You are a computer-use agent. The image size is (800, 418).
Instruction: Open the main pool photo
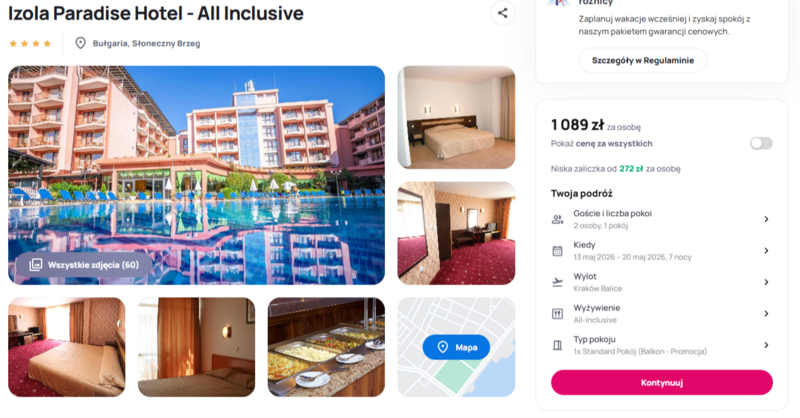[x=196, y=175]
